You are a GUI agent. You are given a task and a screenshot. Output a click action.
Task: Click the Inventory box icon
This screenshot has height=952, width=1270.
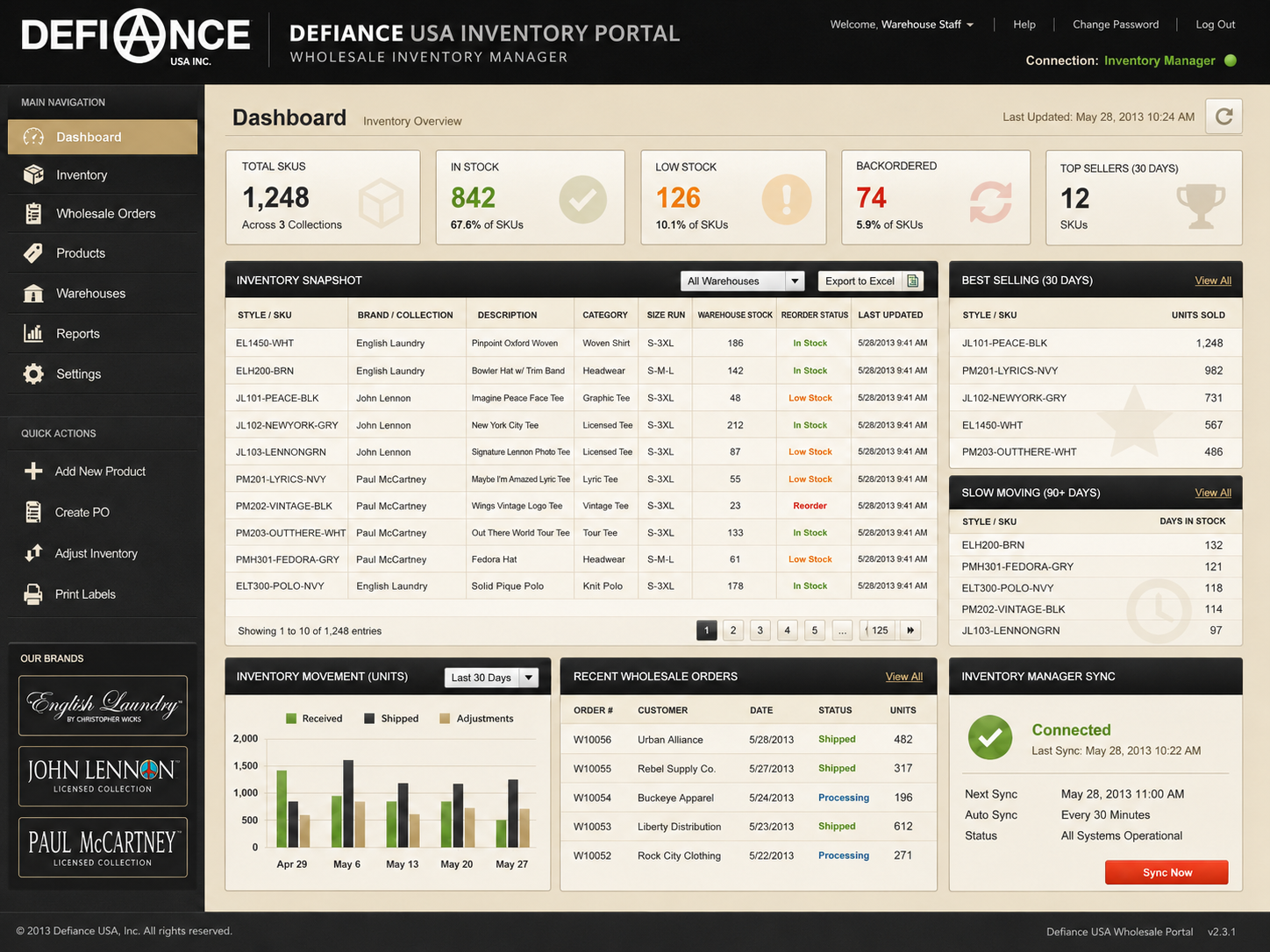33,174
